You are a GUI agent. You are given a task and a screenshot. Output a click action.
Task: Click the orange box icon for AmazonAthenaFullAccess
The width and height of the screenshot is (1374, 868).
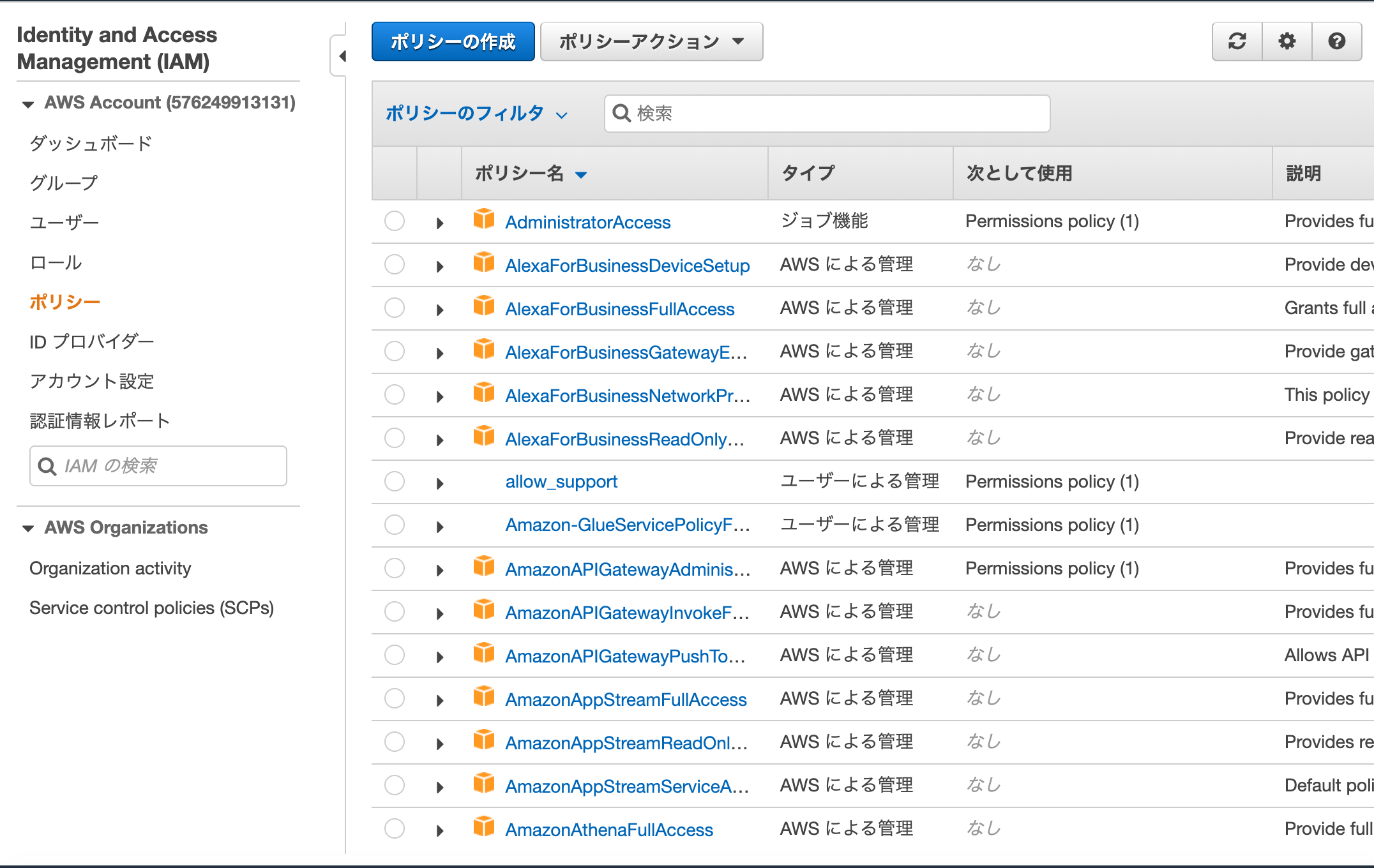point(484,826)
